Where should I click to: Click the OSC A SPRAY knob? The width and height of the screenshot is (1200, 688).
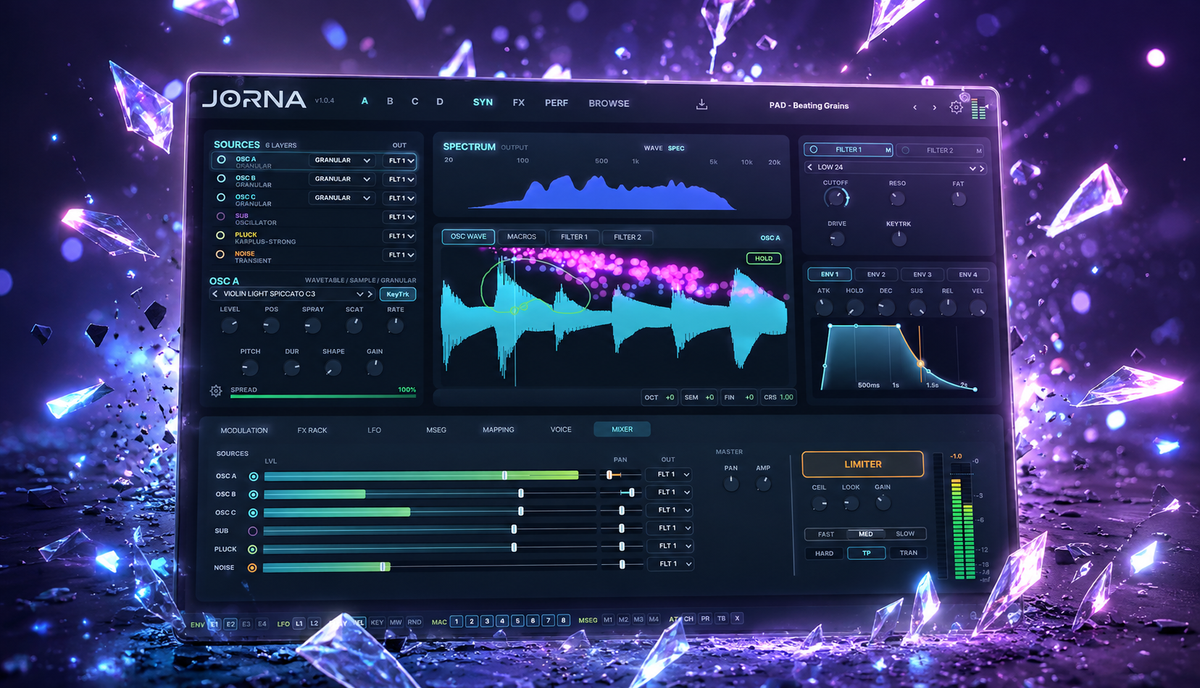tap(313, 325)
